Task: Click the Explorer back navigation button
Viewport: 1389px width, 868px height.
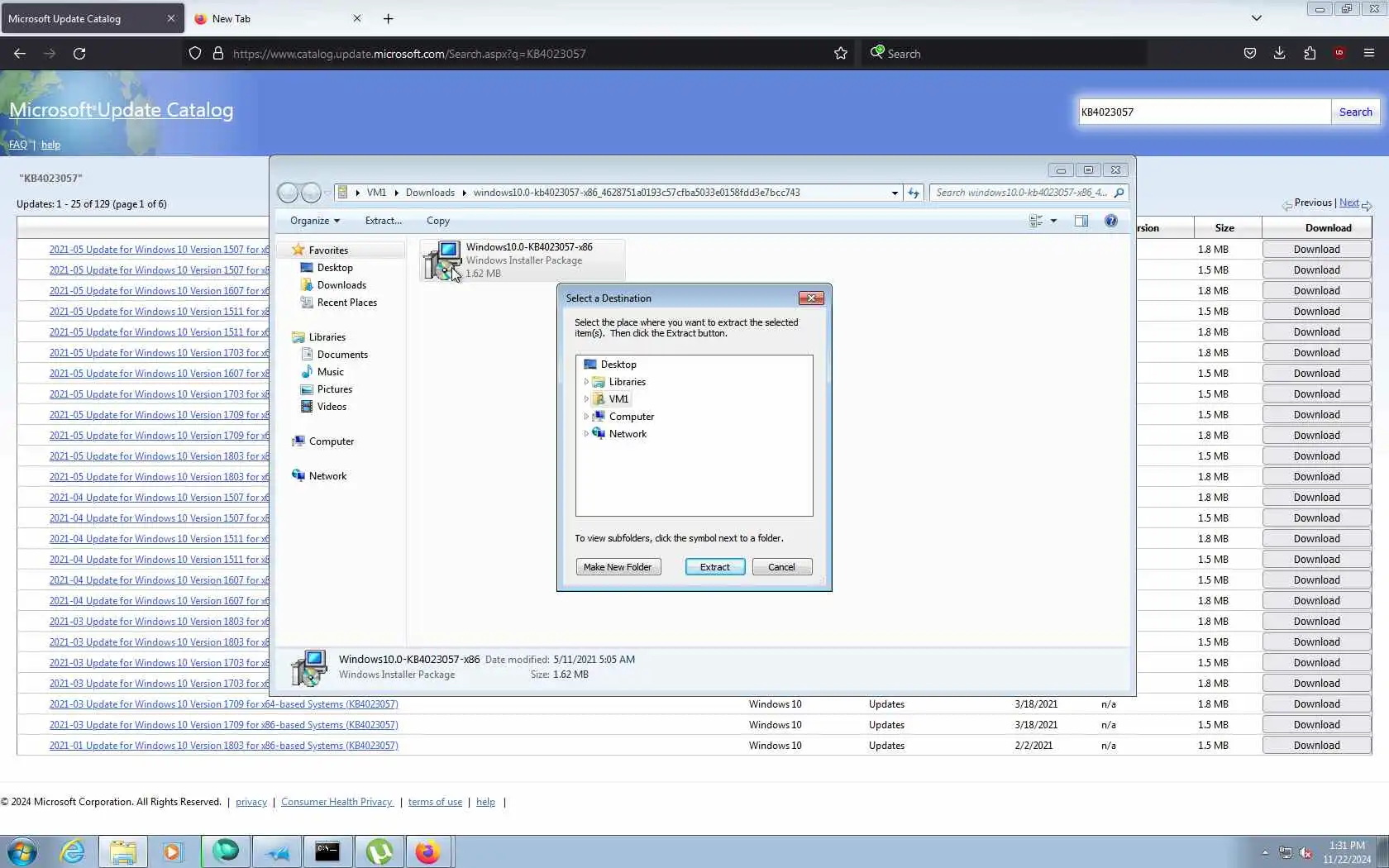Action: pos(288,193)
